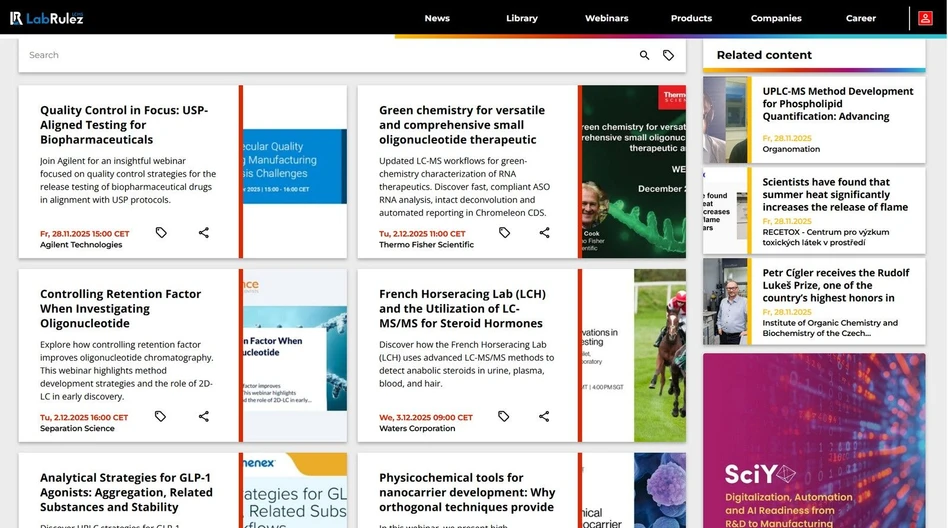Open the user account icon
The image size is (948, 528).
click(x=925, y=18)
